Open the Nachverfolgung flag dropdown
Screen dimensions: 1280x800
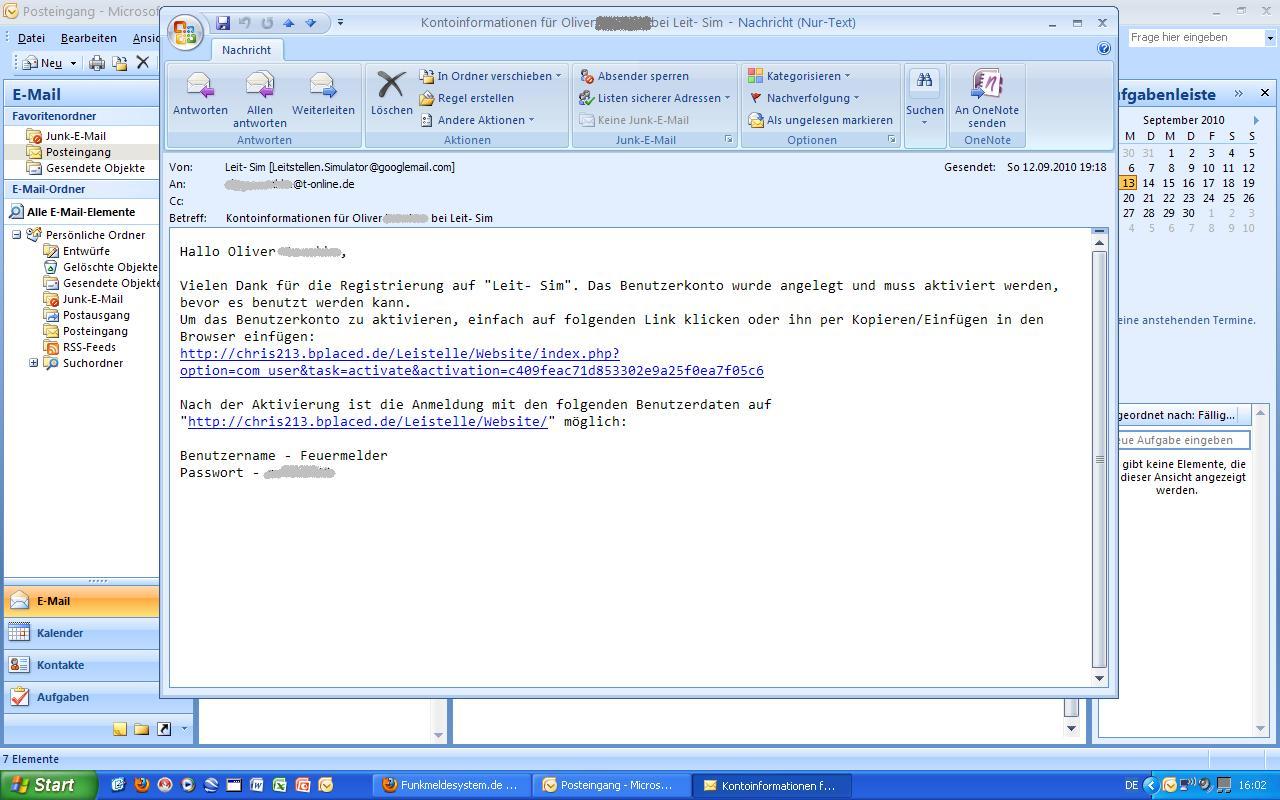point(804,98)
